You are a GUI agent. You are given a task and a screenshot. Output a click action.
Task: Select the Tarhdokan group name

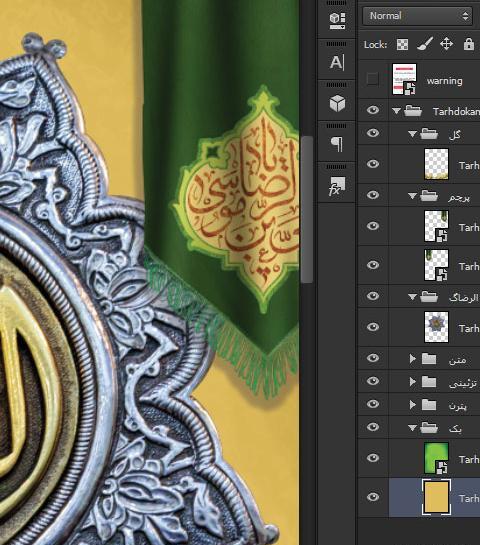point(456,112)
